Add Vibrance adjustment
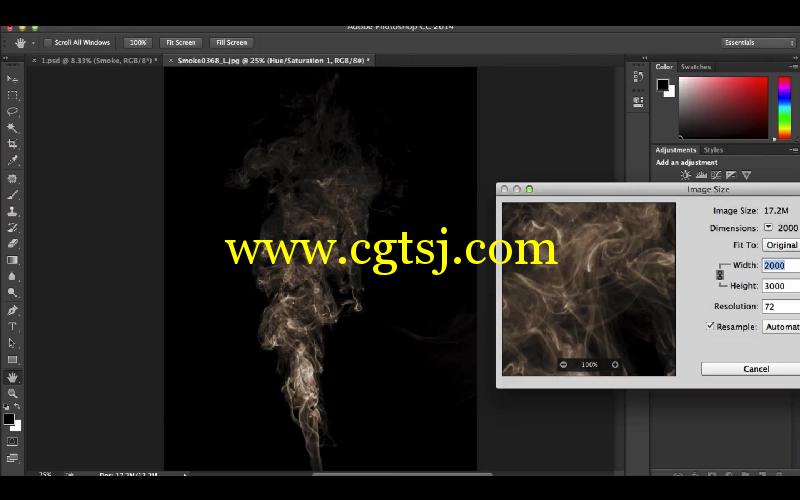 (x=746, y=175)
